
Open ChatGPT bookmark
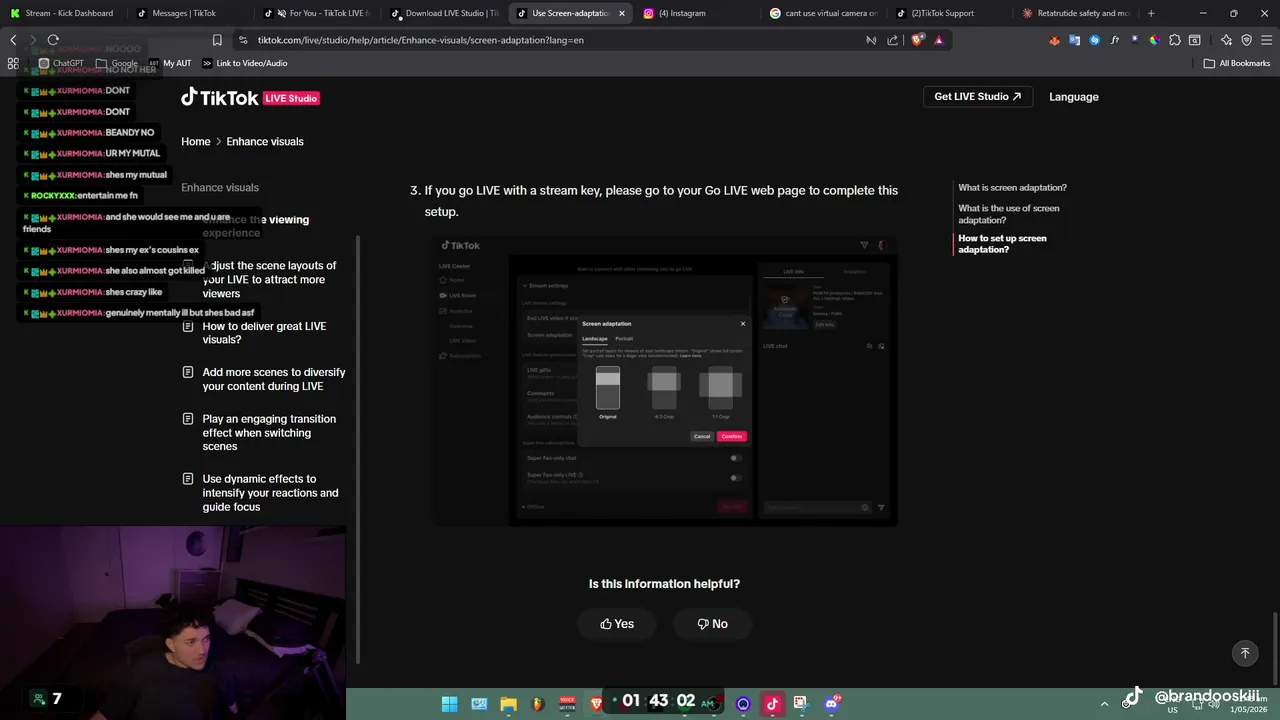point(60,63)
